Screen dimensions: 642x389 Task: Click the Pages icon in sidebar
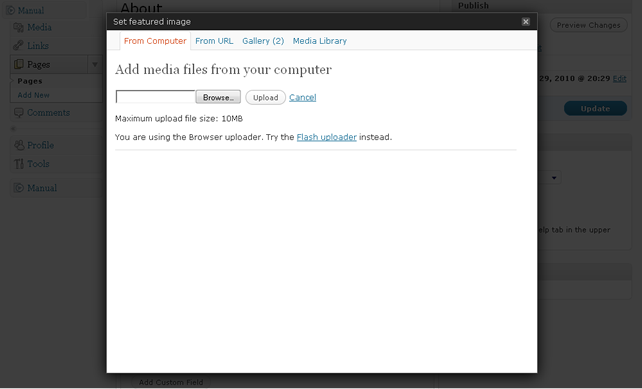(x=18, y=64)
